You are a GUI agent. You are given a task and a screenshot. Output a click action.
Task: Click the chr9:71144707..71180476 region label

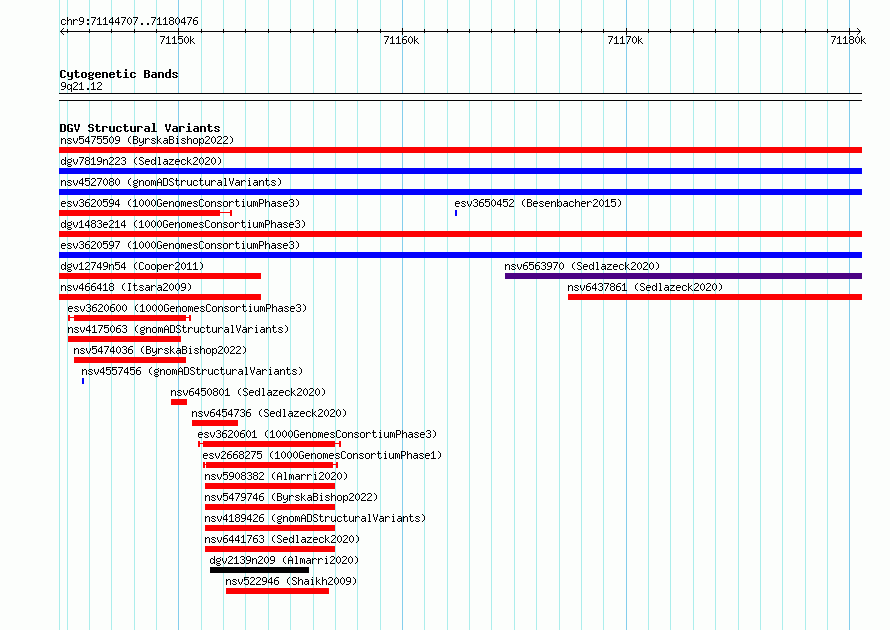(129, 21)
